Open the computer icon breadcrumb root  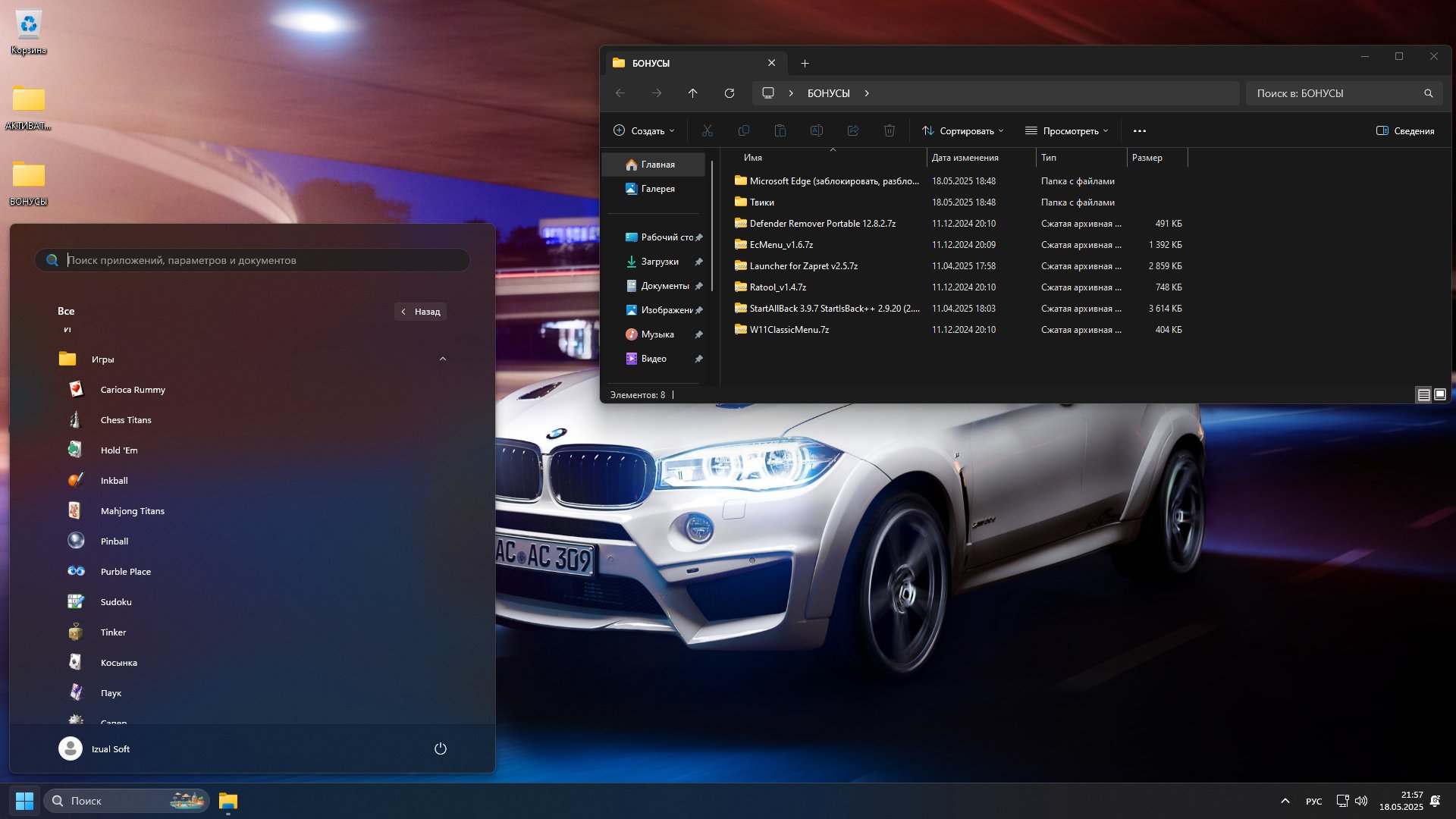tap(768, 93)
